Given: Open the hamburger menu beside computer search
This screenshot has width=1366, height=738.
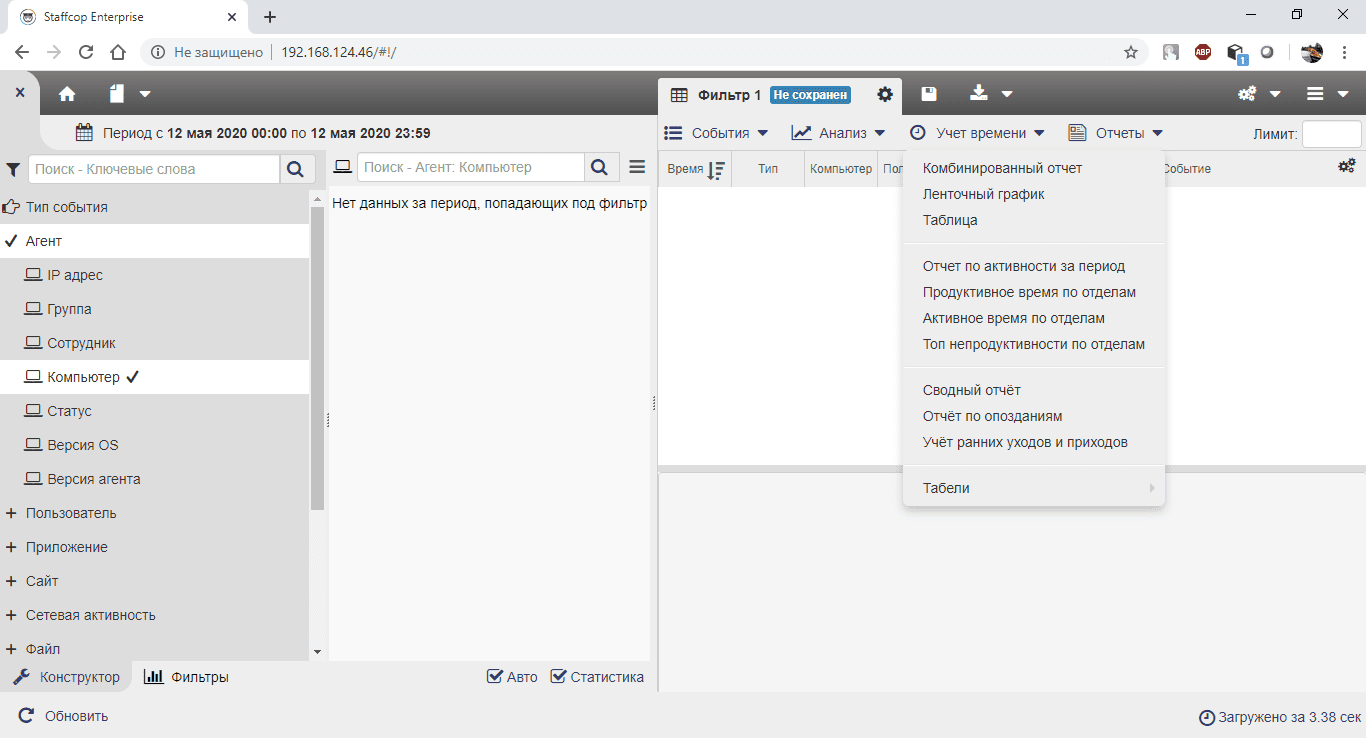Looking at the screenshot, I should 637,168.
